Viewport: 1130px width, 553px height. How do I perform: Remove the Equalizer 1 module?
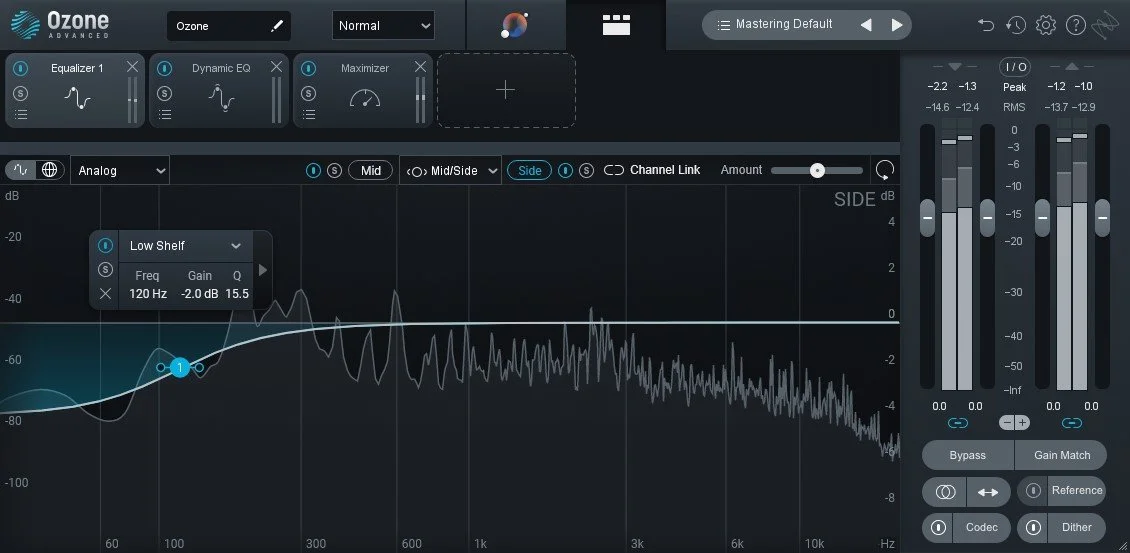pyautogui.click(x=133, y=67)
